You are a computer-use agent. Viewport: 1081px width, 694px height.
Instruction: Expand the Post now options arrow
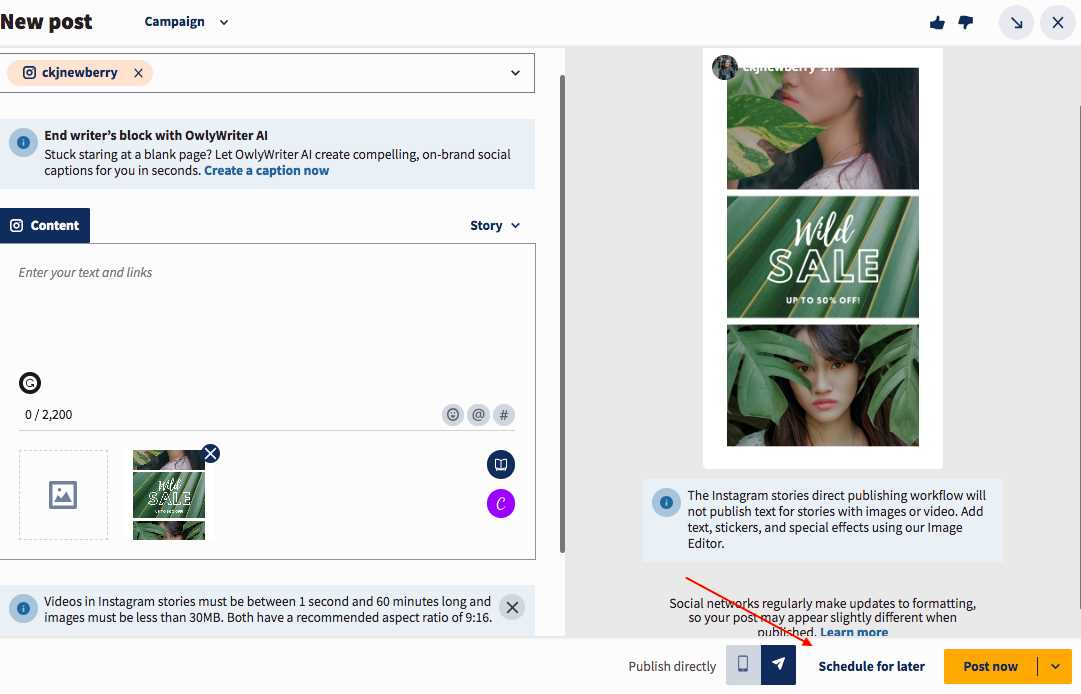1055,666
